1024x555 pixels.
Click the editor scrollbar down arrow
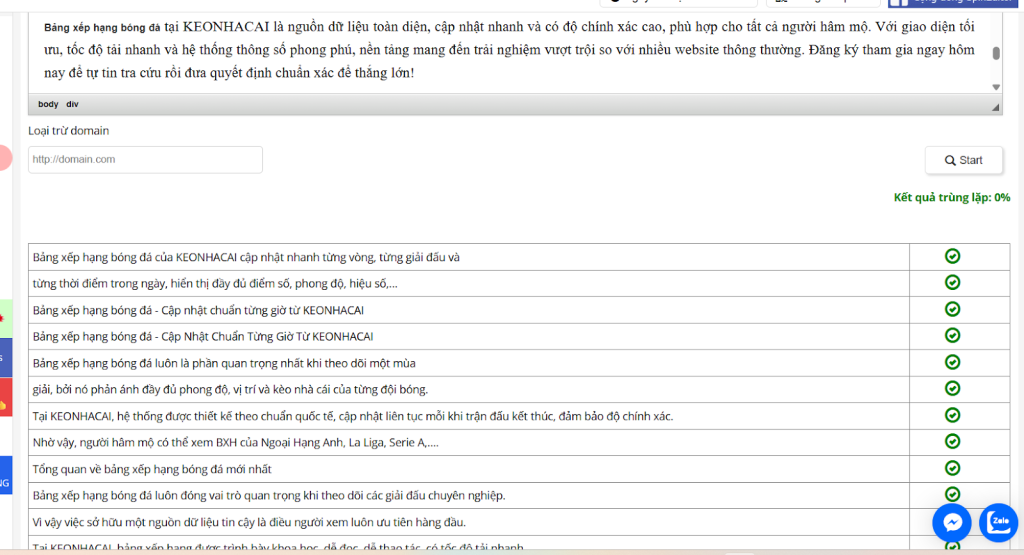(x=996, y=87)
